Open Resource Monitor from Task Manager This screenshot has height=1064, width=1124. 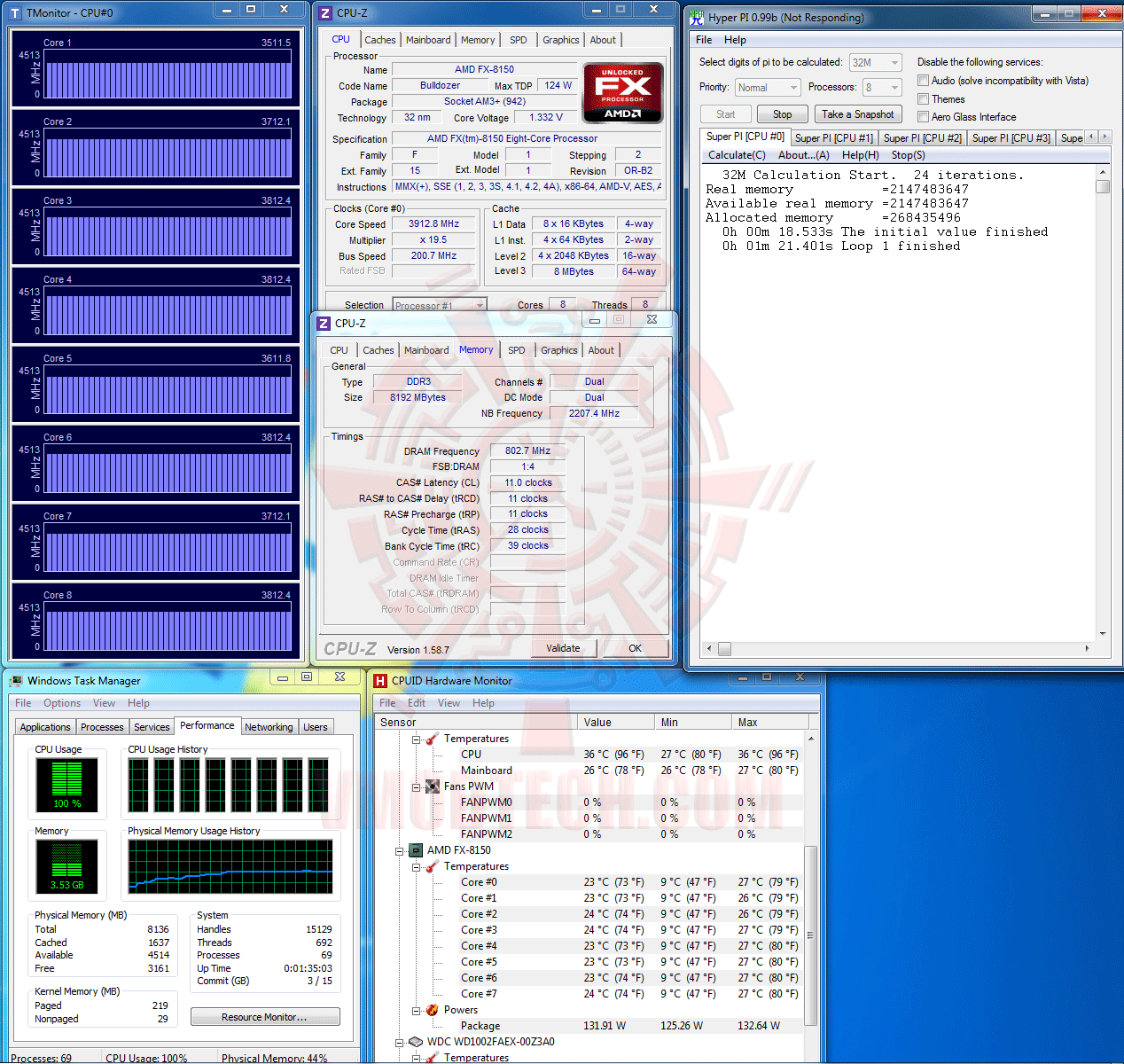(x=264, y=1017)
